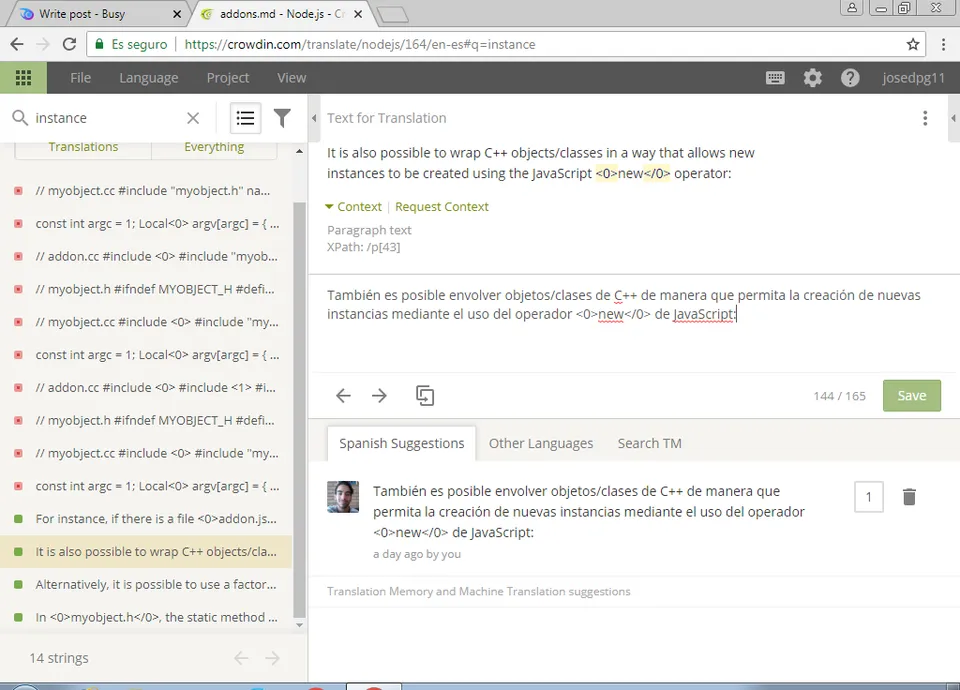Click the suggestion vote count box
The image size is (960, 690).
click(869, 497)
